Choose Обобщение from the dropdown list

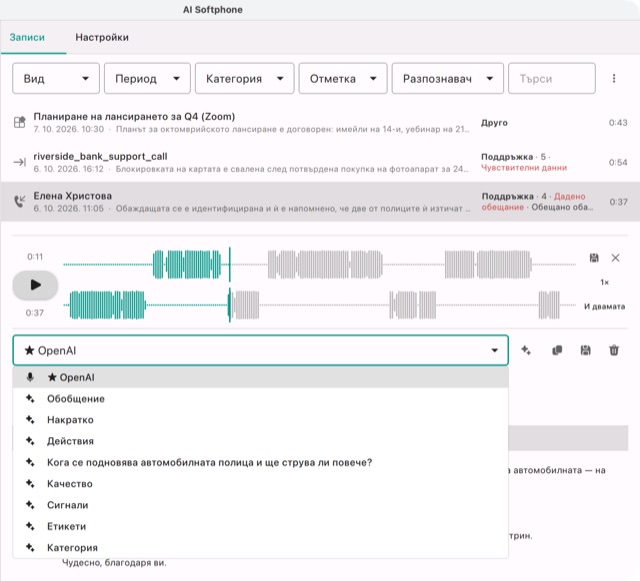[260, 398]
